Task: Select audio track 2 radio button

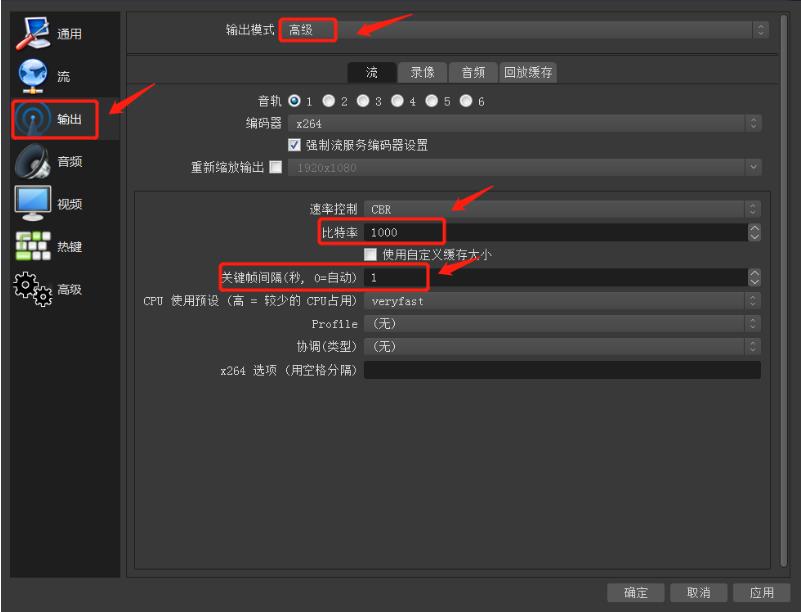Action: click(328, 101)
